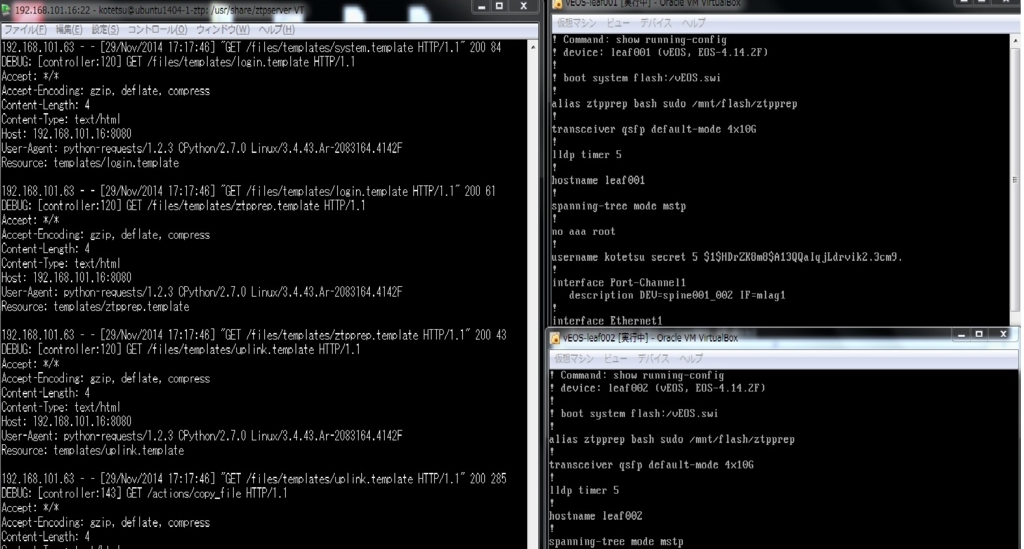Screen dimensions: 1024x549
Task: Click the VirtualBox icon in the vEOS-leaf002 title bar
Action: click(555, 337)
